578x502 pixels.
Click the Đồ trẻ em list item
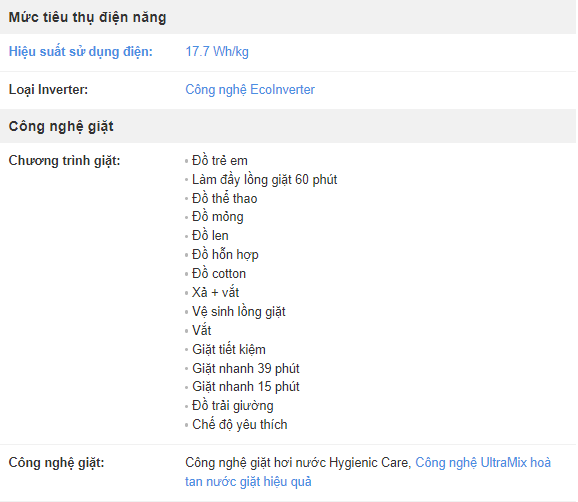220,161
